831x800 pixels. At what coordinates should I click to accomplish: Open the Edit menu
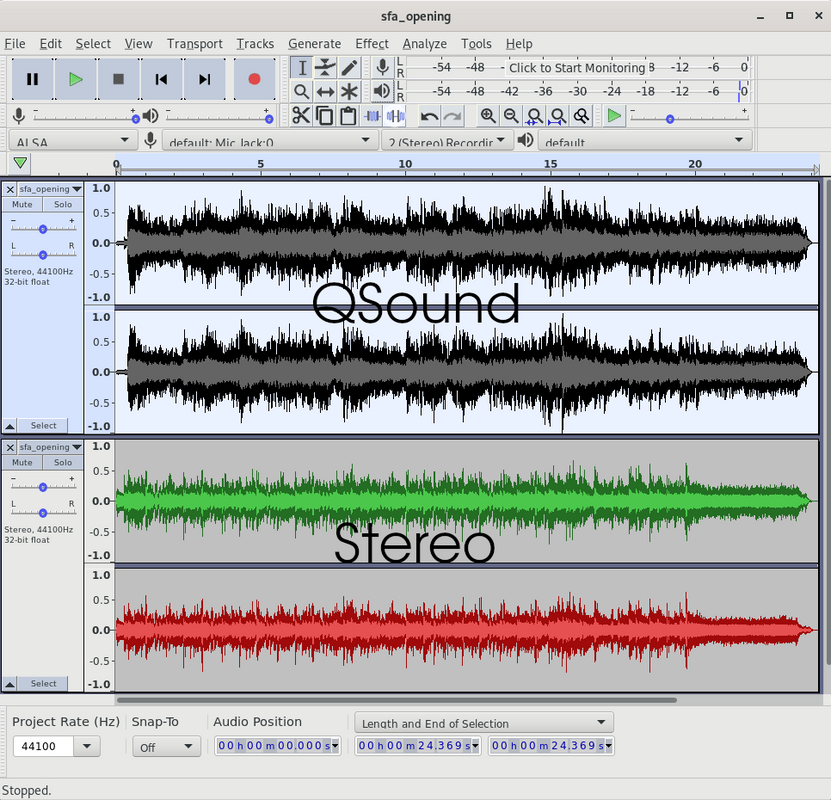coord(51,44)
